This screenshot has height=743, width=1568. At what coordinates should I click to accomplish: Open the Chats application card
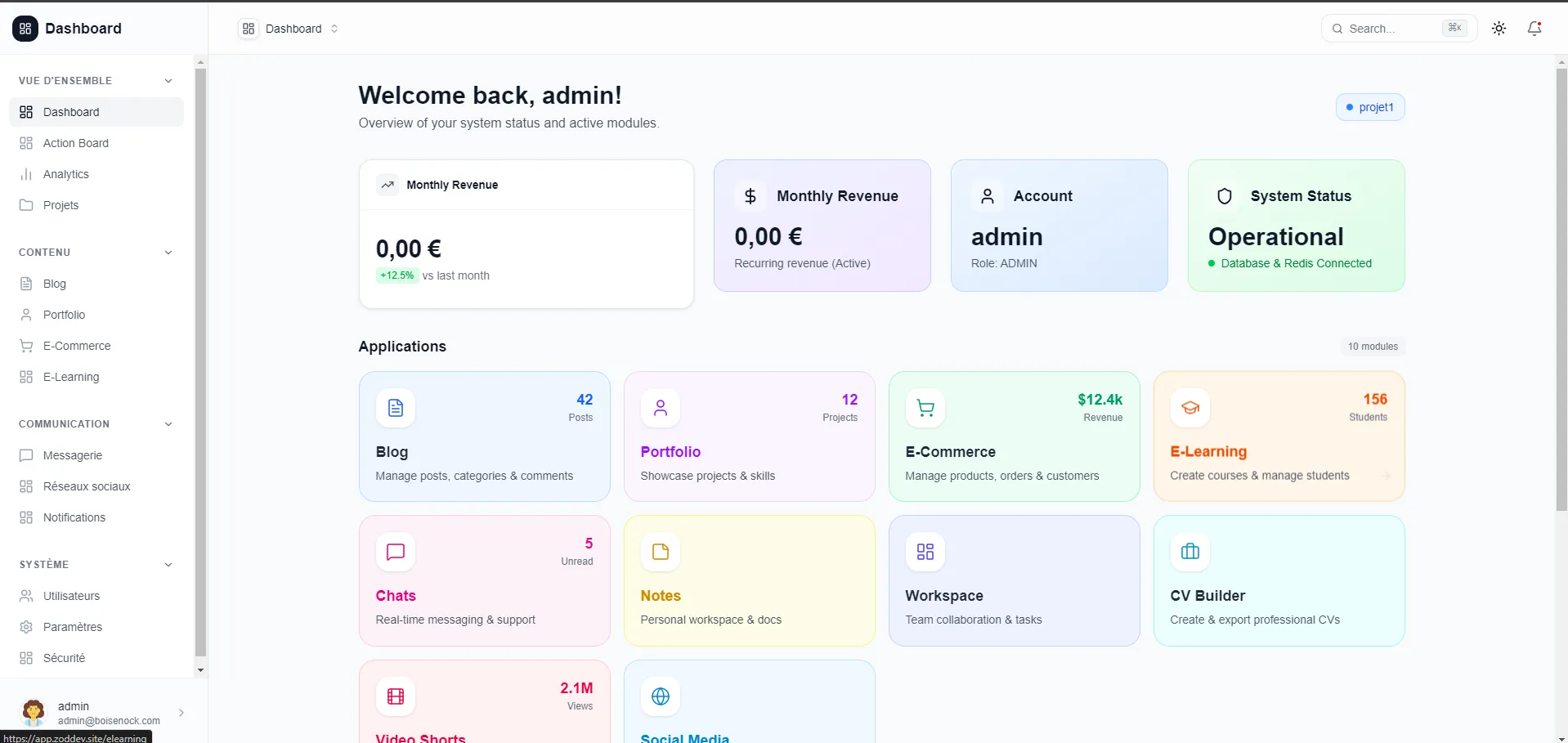tap(484, 580)
